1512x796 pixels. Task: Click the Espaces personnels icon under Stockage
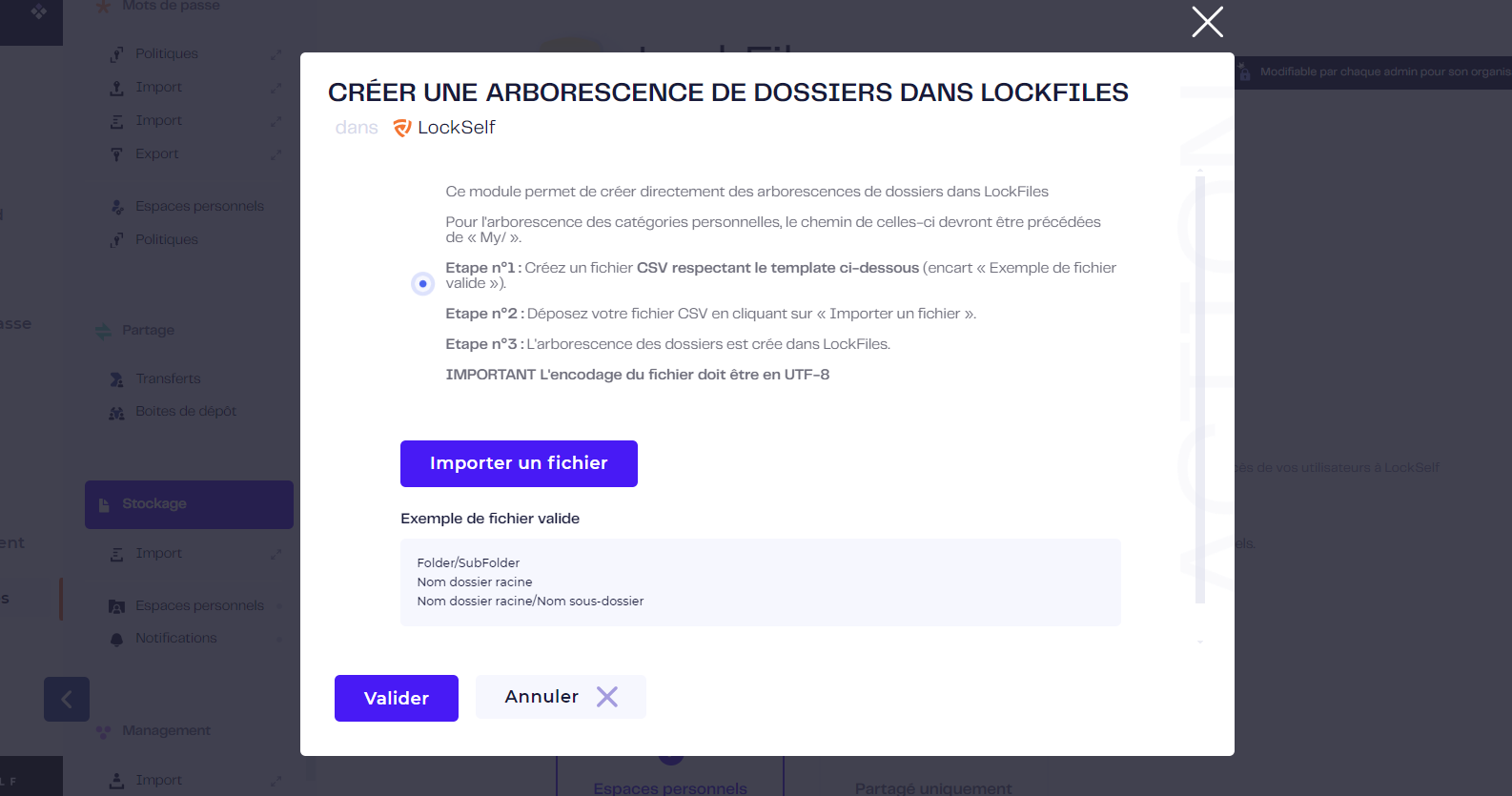(x=116, y=606)
